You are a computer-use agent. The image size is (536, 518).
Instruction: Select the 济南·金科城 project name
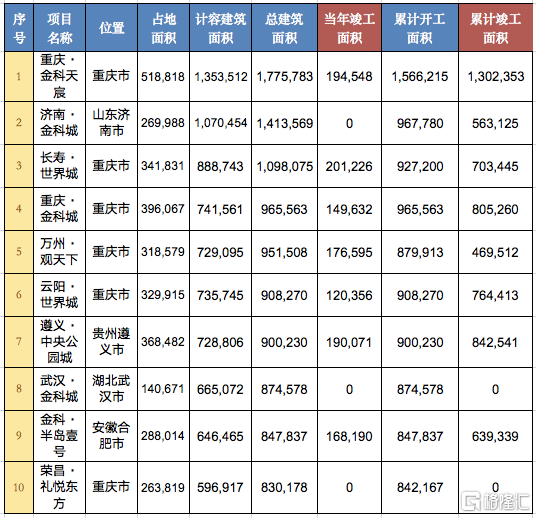[x=59, y=123]
